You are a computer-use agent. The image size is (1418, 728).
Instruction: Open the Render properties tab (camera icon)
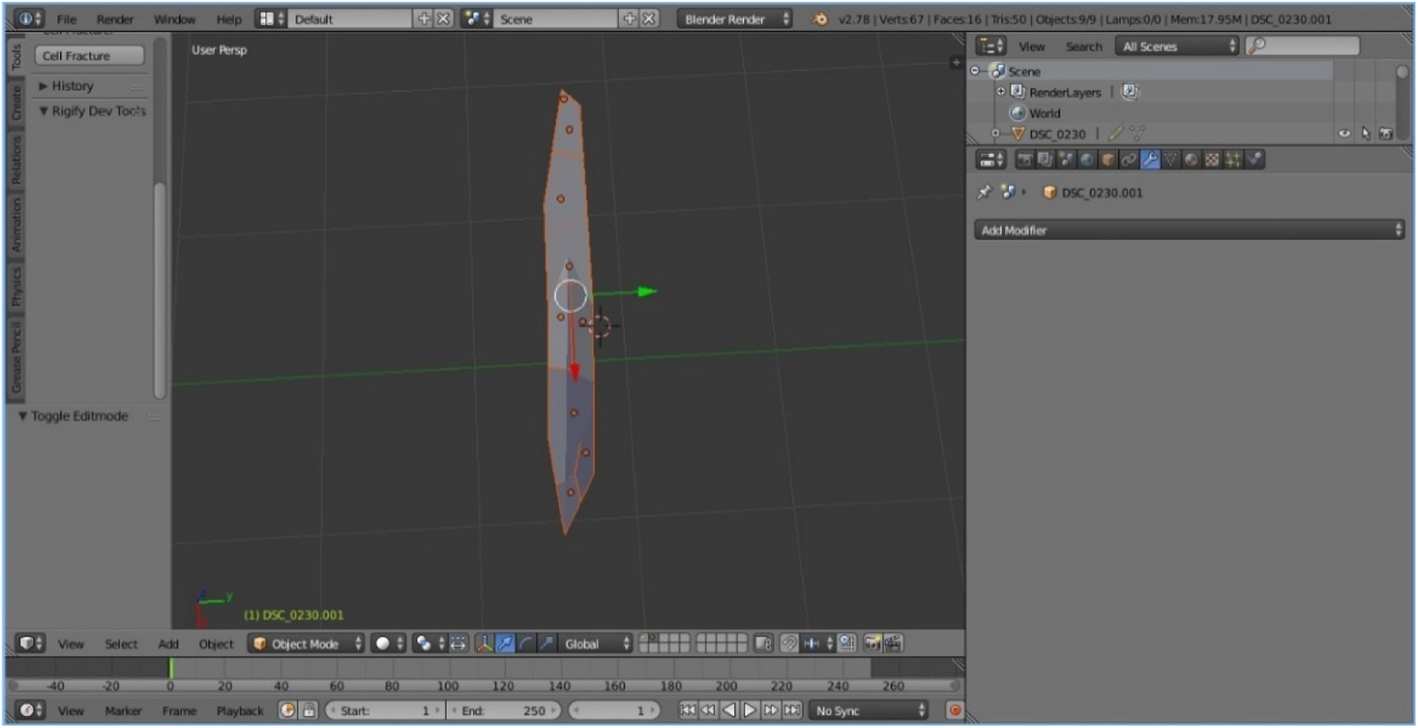[x=1025, y=160]
